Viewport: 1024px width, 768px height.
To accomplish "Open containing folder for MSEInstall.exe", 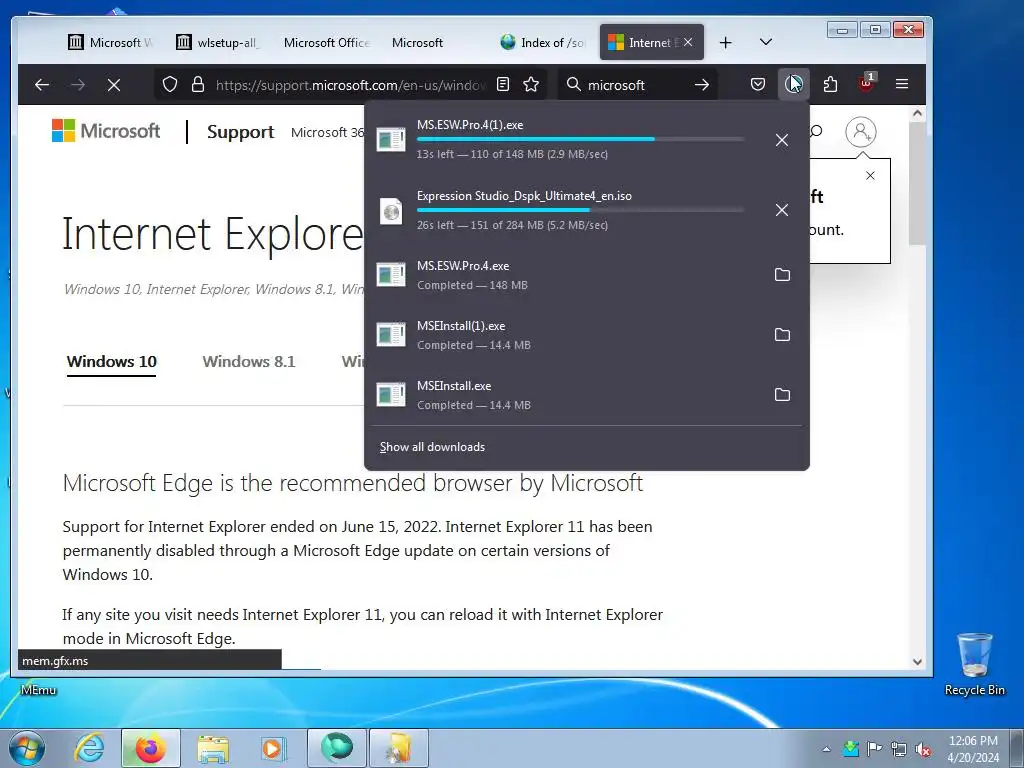I will click(x=782, y=394).
